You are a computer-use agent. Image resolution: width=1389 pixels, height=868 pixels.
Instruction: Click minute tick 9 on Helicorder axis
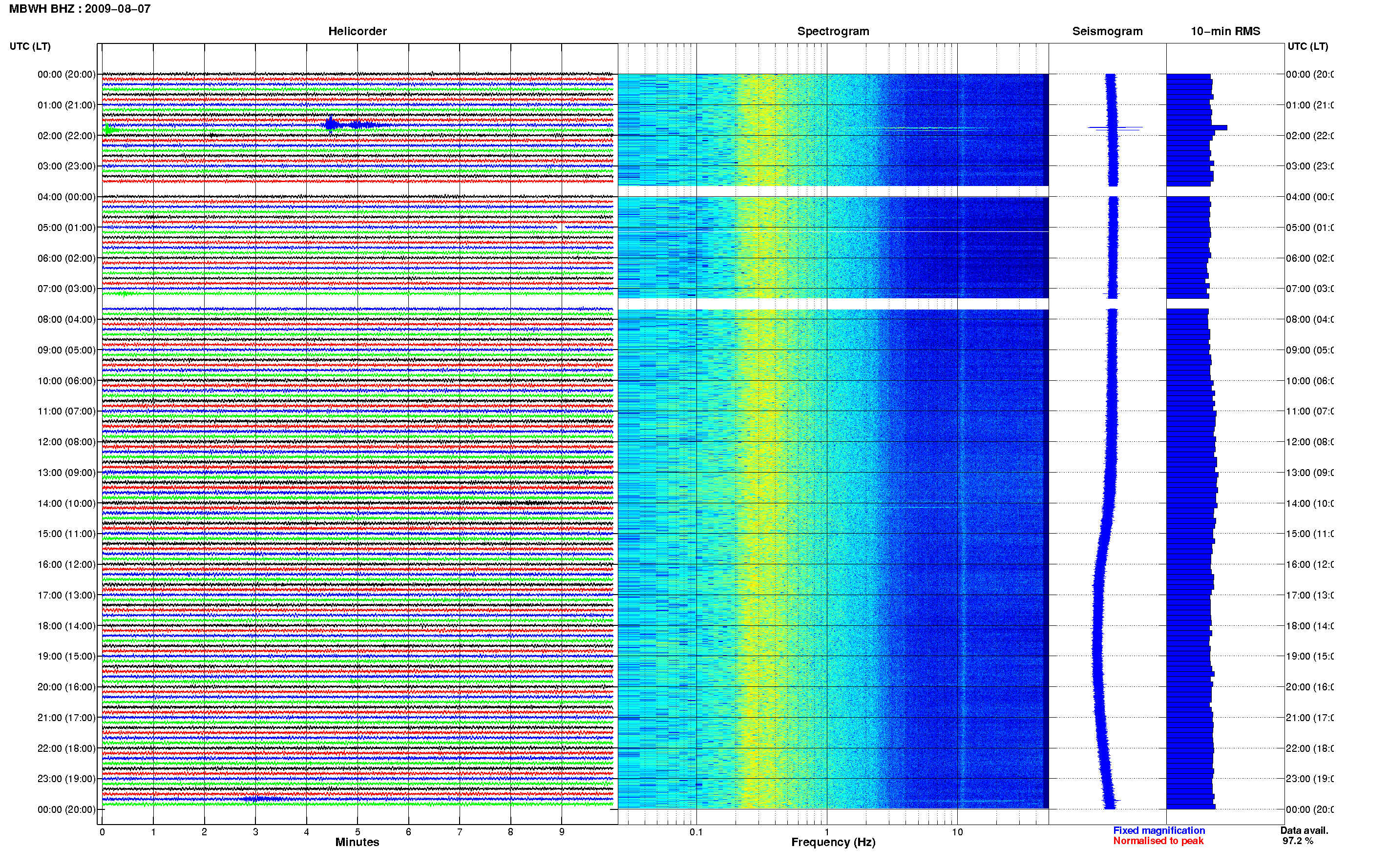click(562, 832)
